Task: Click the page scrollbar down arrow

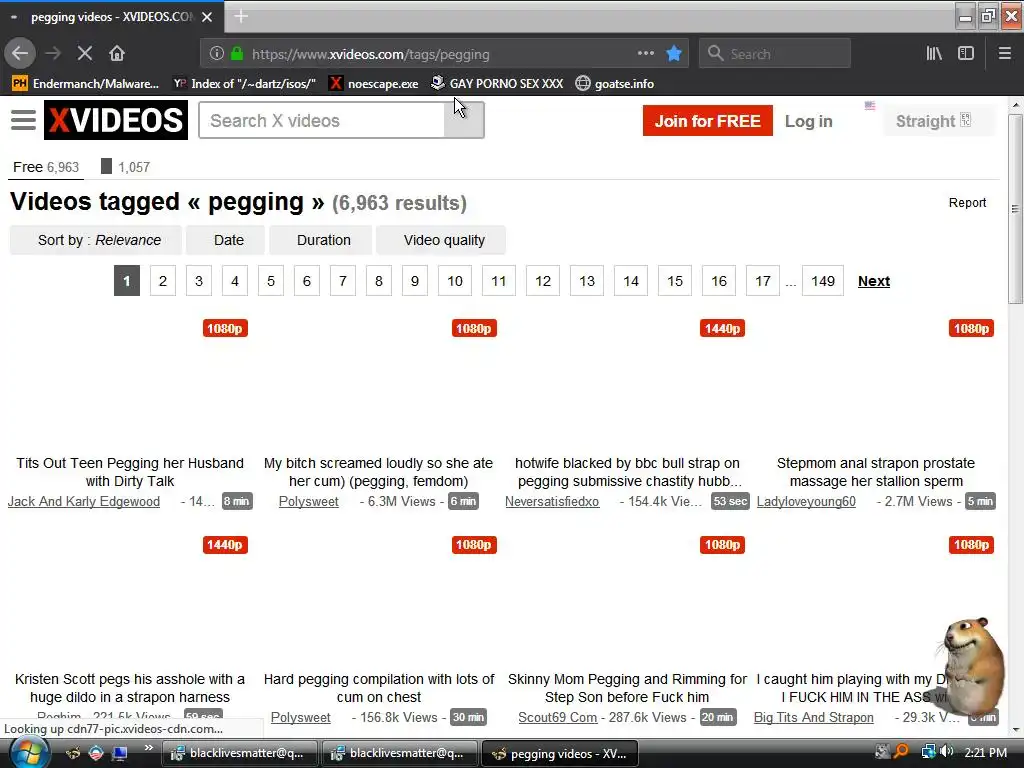Action: [1016, 730]
